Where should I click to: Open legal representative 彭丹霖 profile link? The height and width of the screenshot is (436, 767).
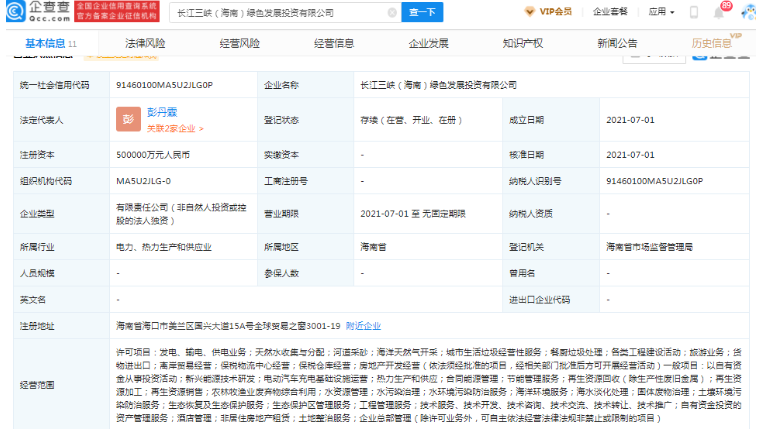pyautogui.click(x=162, y=112)
